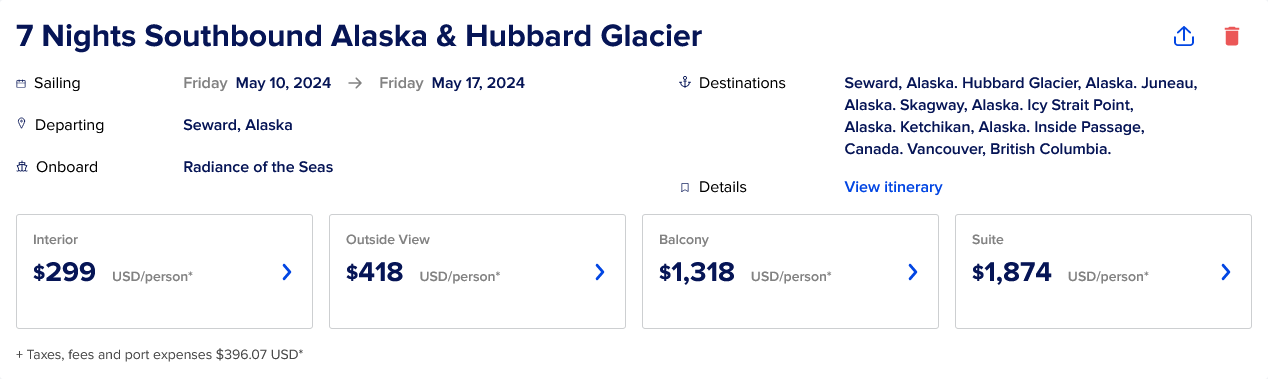
Task: Expand the Outside View option chevron
Action: tap(600, 272)
